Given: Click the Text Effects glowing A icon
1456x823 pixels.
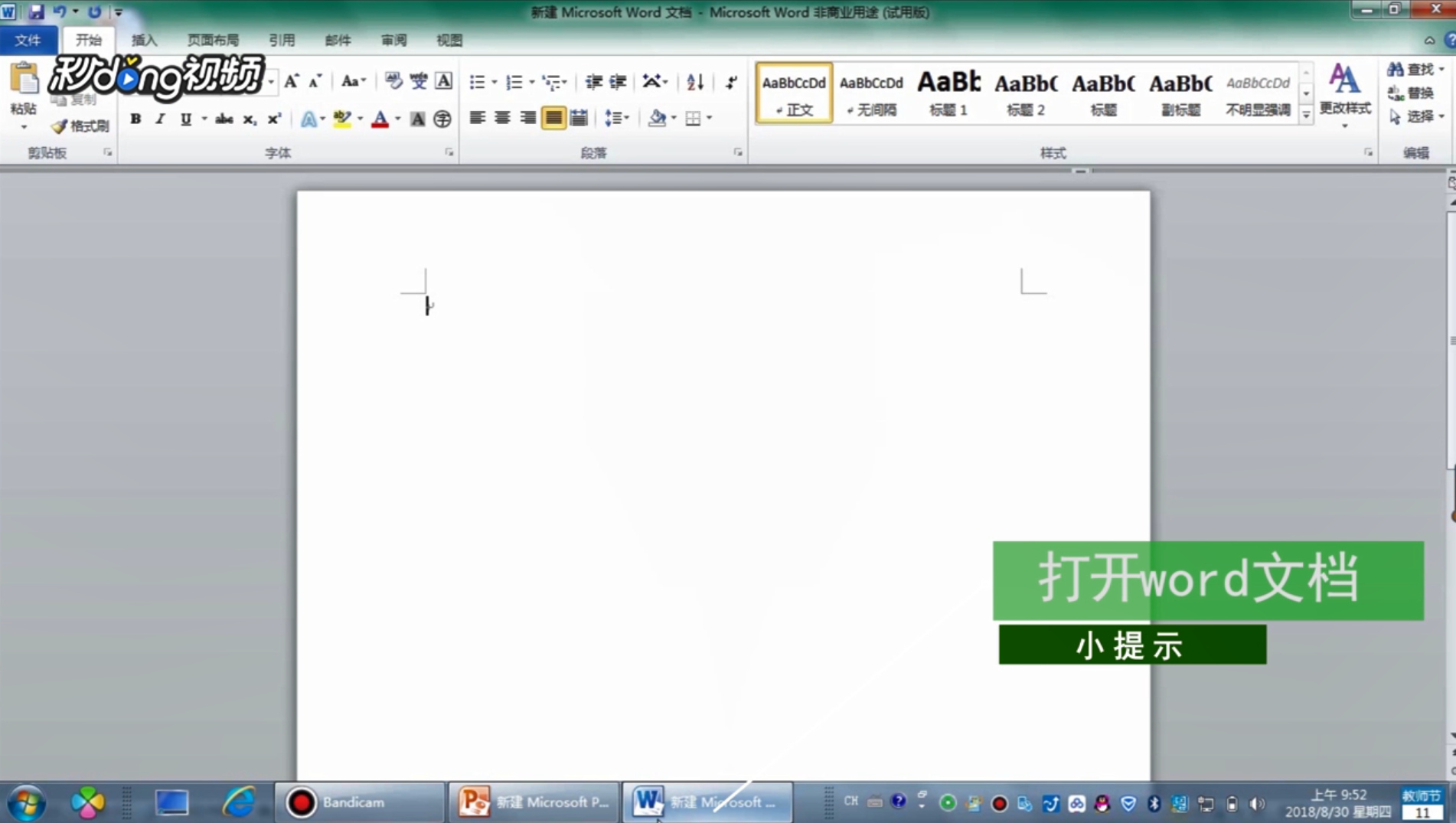Looking at the screenshot, I should click(309, 119).
